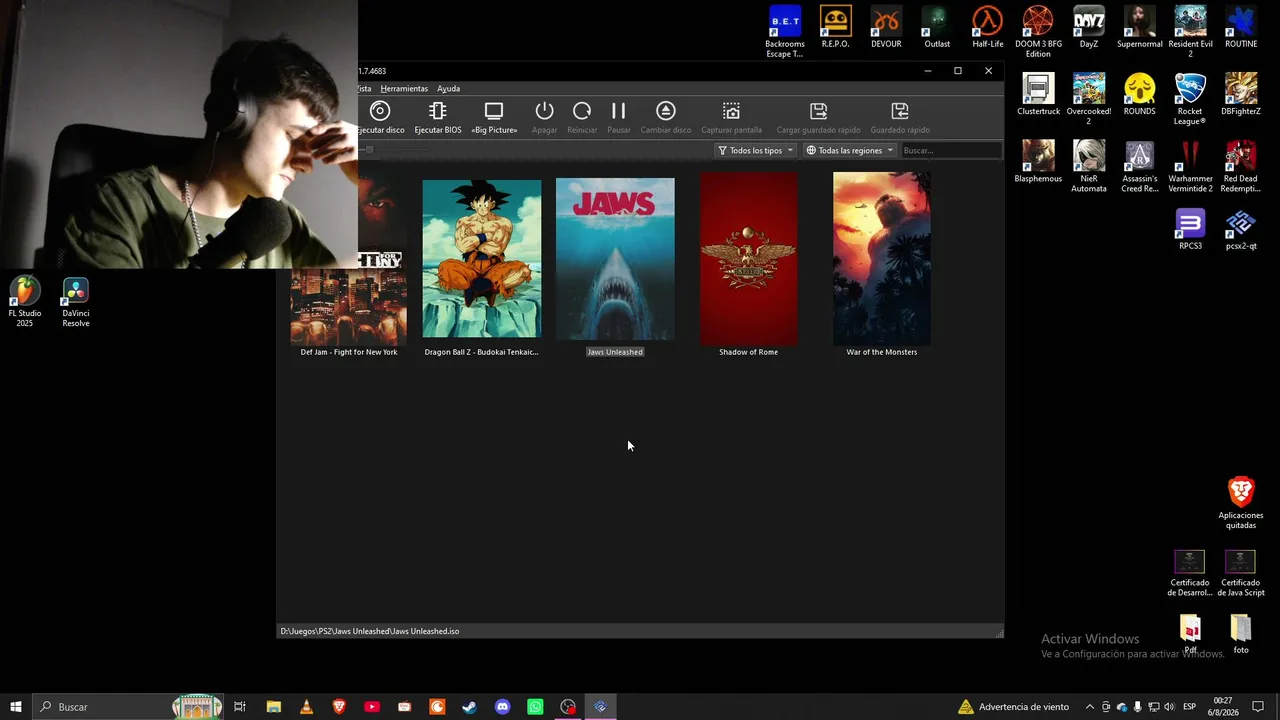Screen dimensions: 1280x720
Task: Select the Red Dead Redemption shortcut
Action: point(1241,166)
